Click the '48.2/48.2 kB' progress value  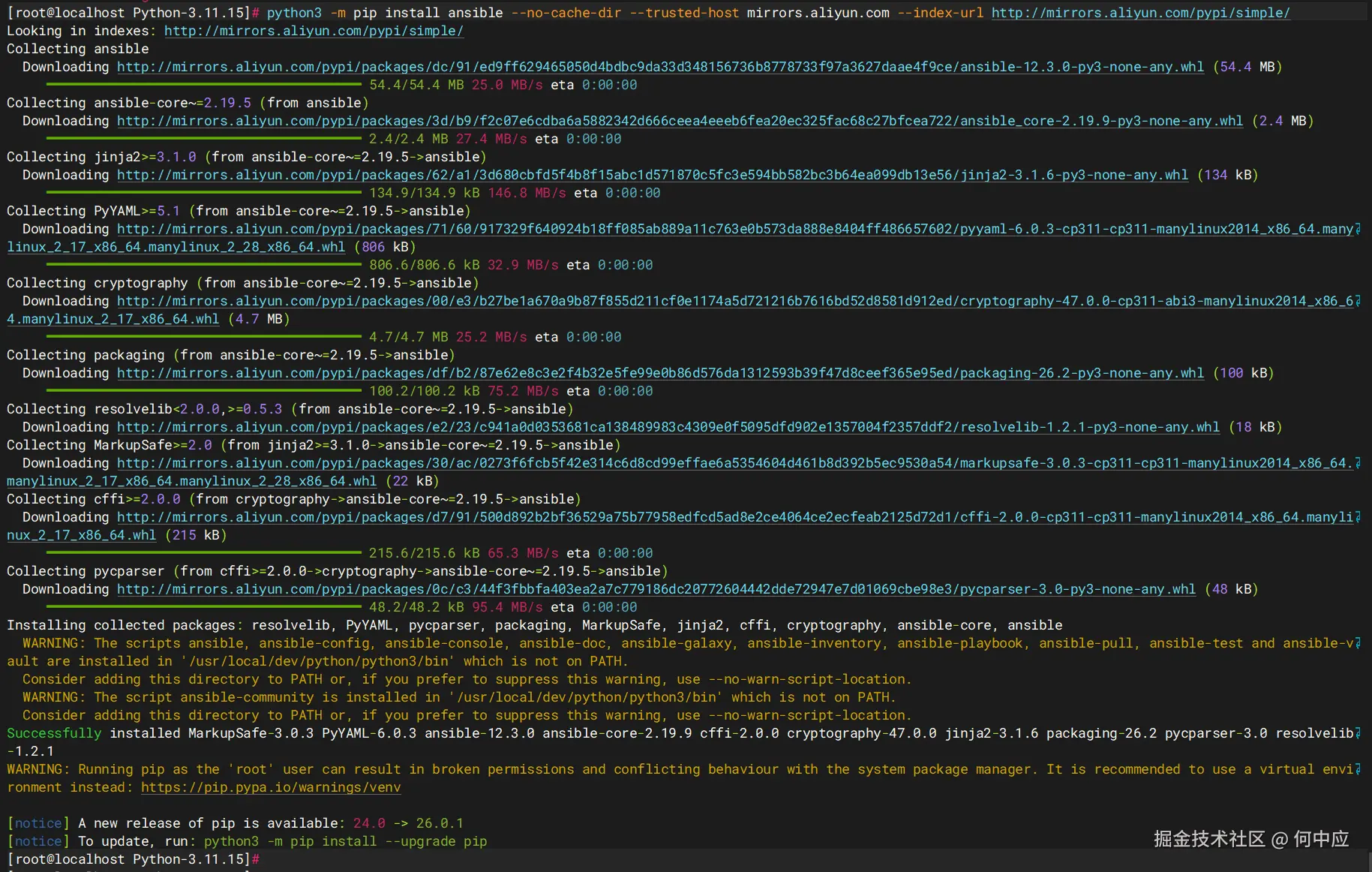click(416, 607)
